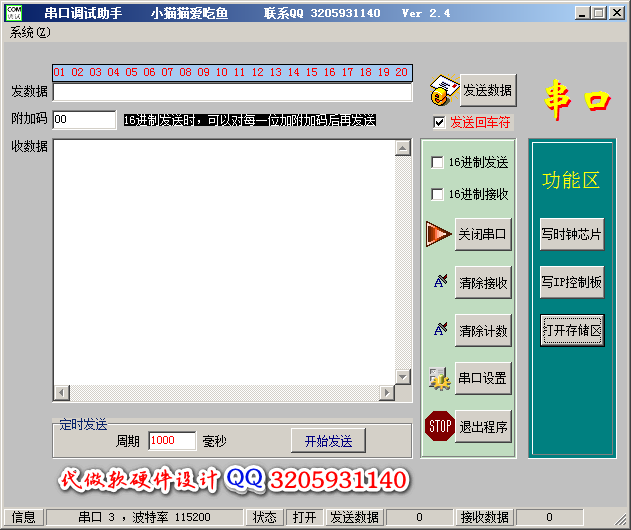Maximize the serial assistant window
This screenshot has height=530, width=631.
(x=598, y=13)
